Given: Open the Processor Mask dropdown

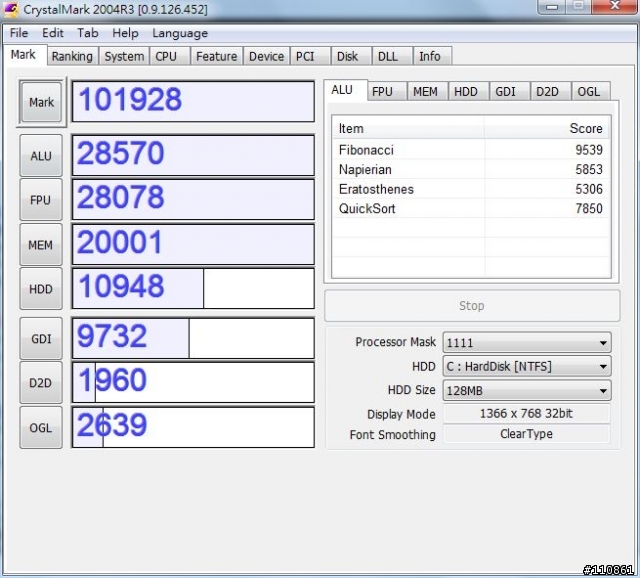Looking at the screenshot, I should coord(527,342).
